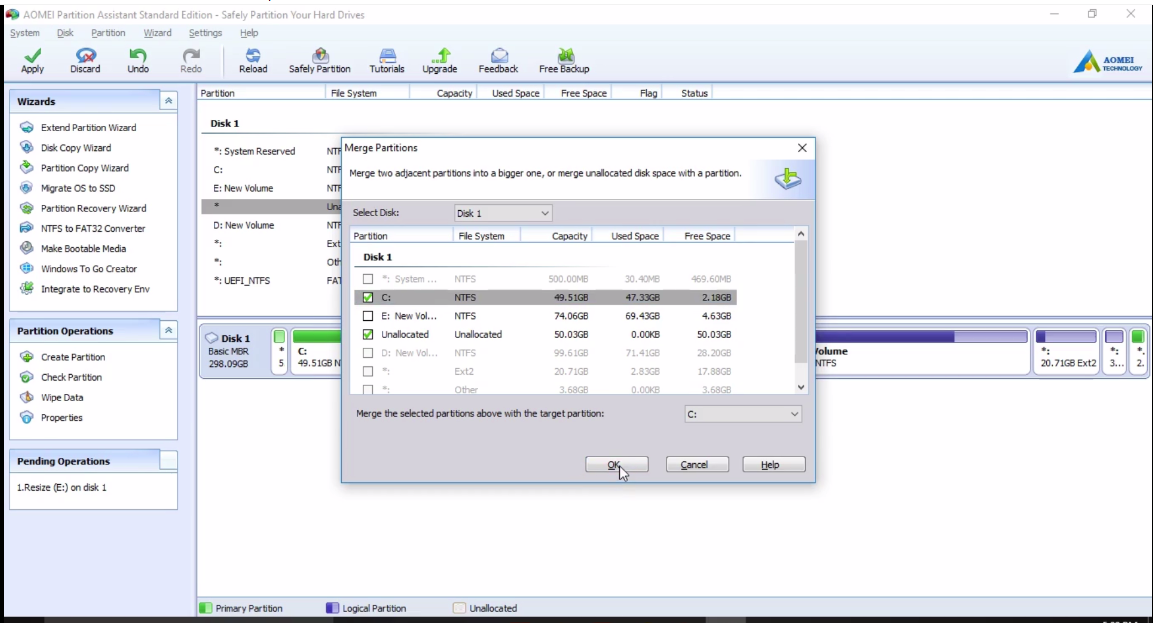Open the Migrate OS to SSD wizard

coord(77,188)
